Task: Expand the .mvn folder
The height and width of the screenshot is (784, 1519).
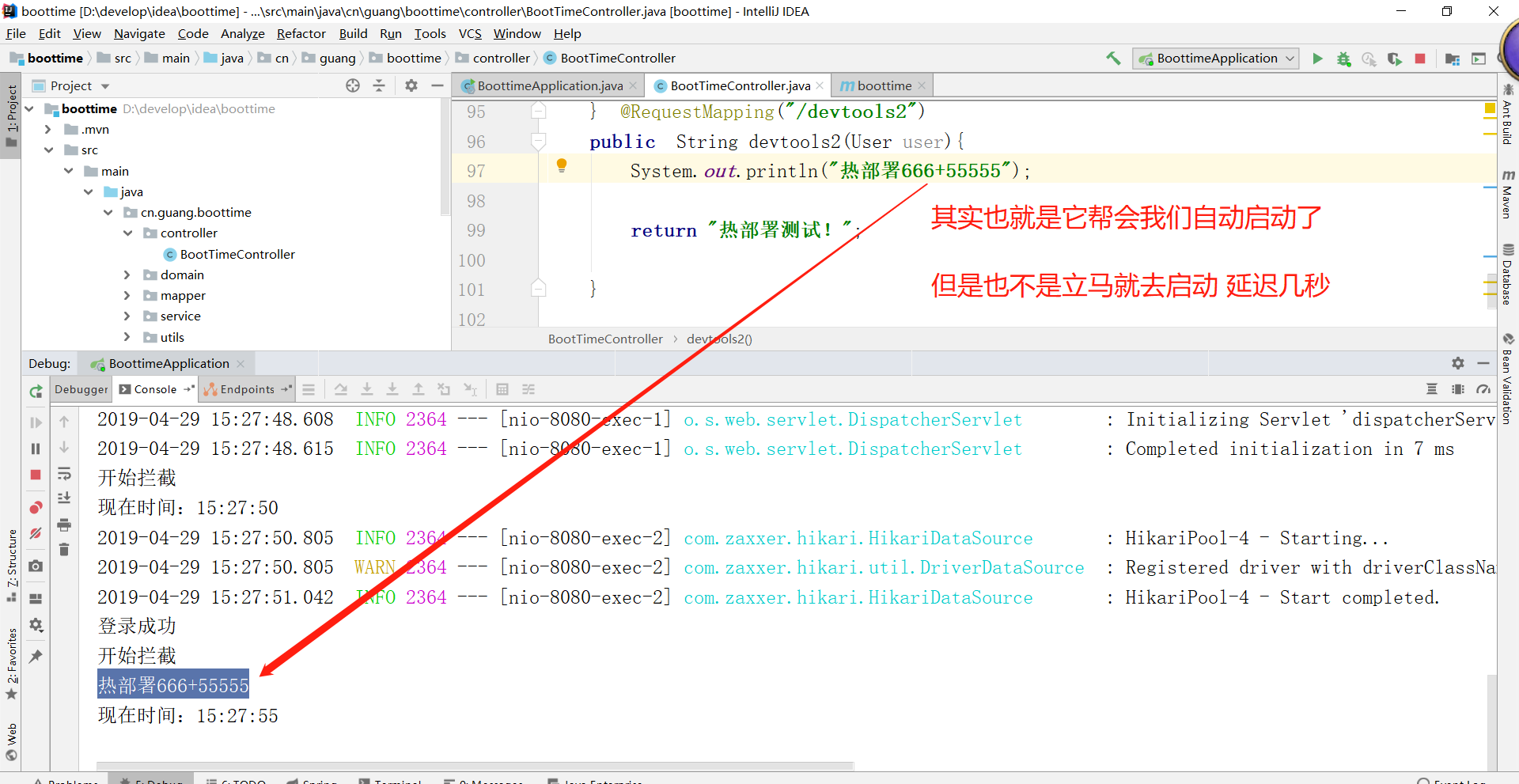Action: tap(47, 130)
